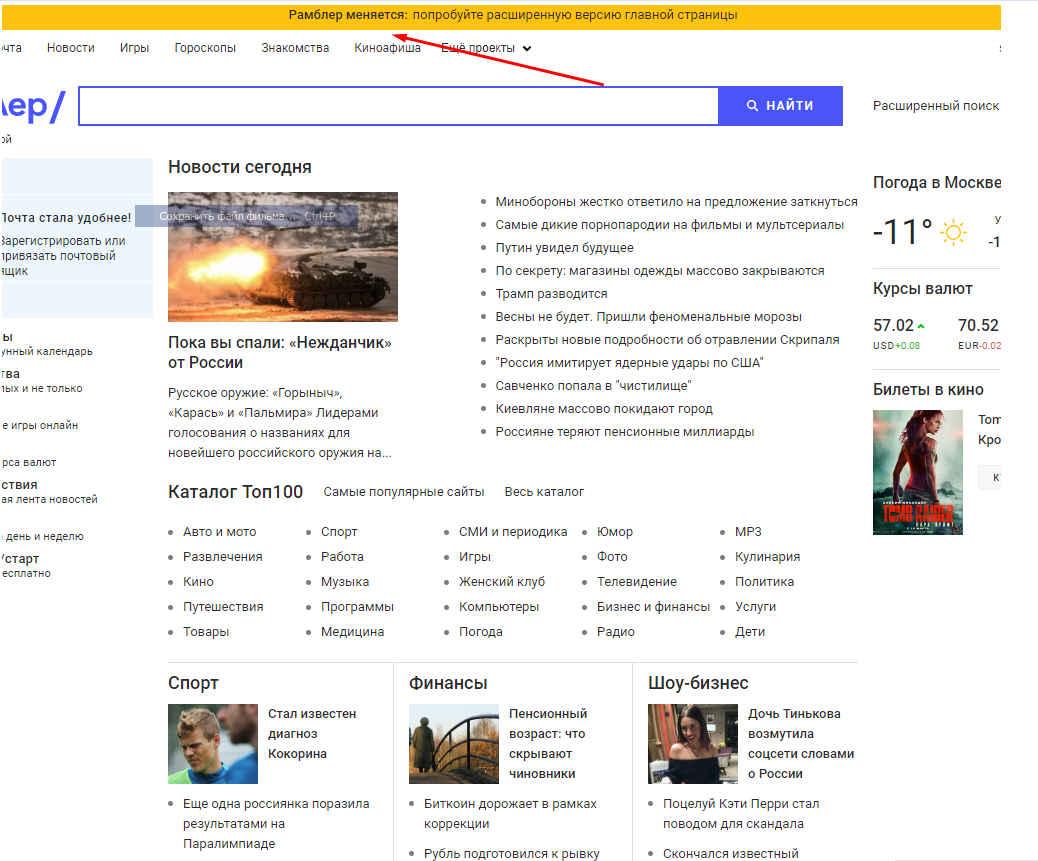Open Погода в Москве heading
Screen dimensions: 1038x861
[x=937, y=183]
